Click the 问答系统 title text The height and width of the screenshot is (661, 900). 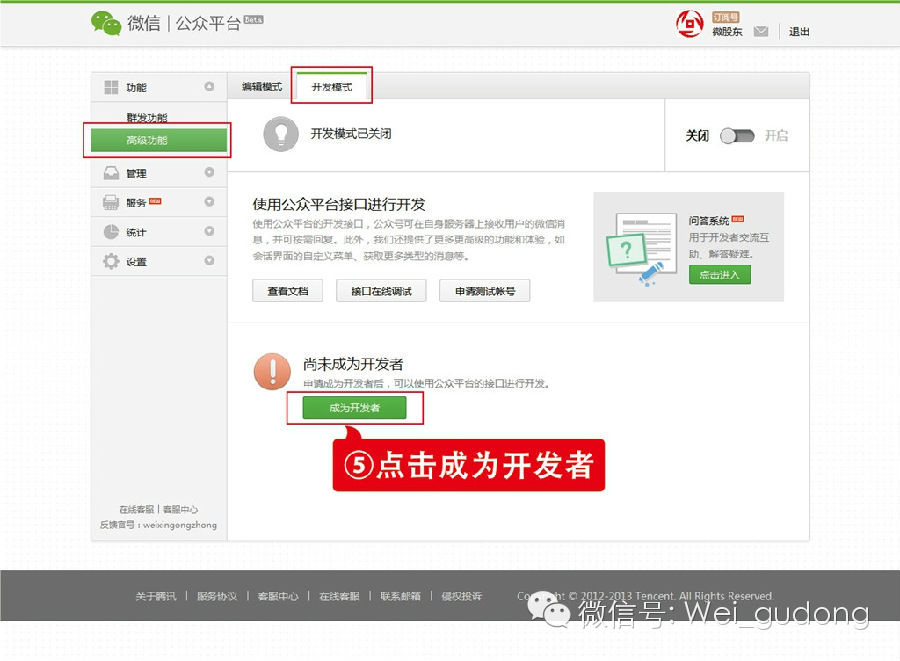[x=709, y=221]
